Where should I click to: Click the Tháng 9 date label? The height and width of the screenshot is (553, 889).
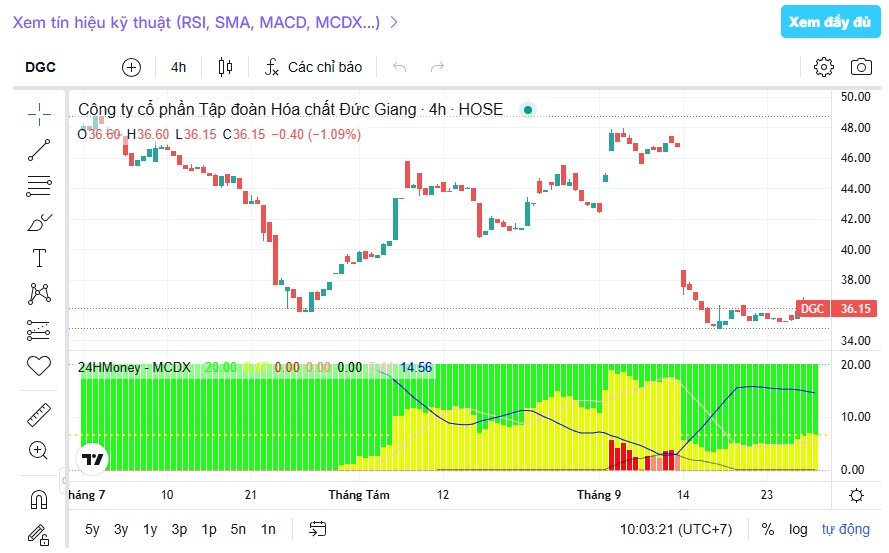(x=599, y=495)
